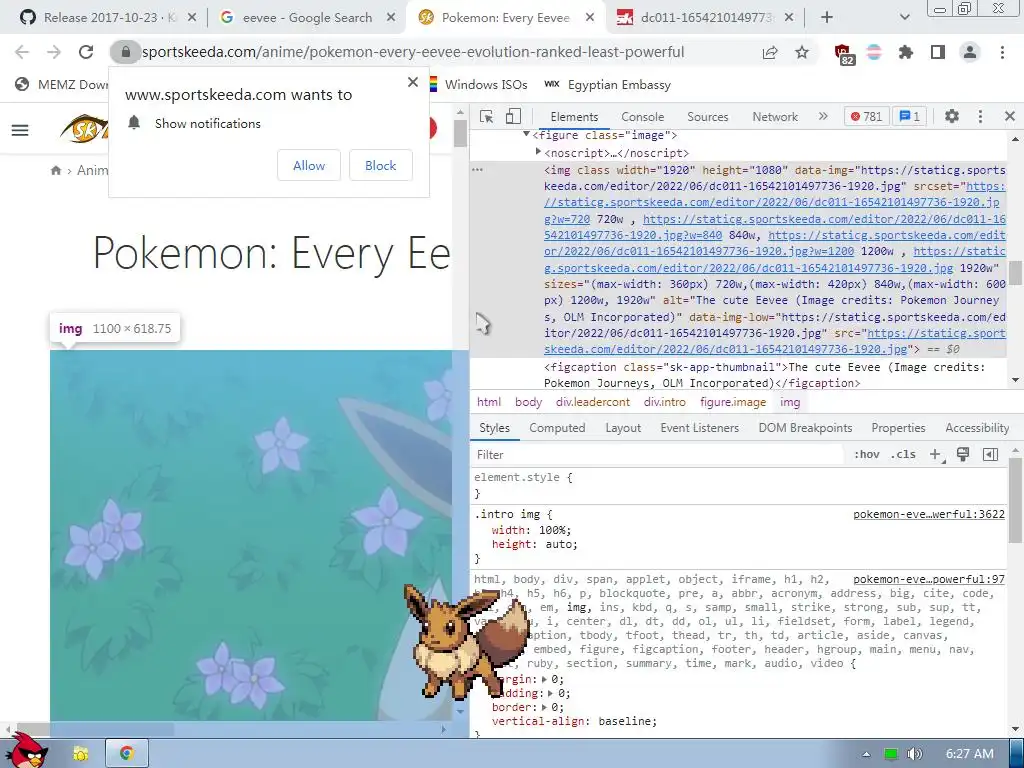
Task: Click the home breadcrumb icon
Action: click(x=56, y=170)
